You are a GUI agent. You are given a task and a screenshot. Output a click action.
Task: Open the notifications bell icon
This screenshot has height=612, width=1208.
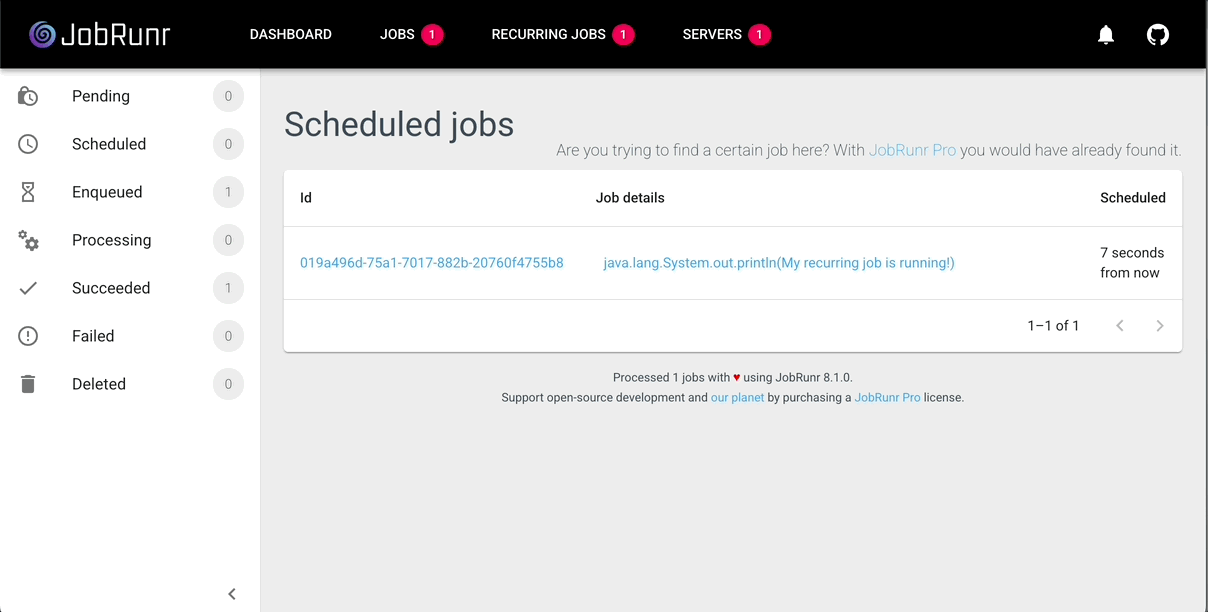click(x=1106, y=35)
